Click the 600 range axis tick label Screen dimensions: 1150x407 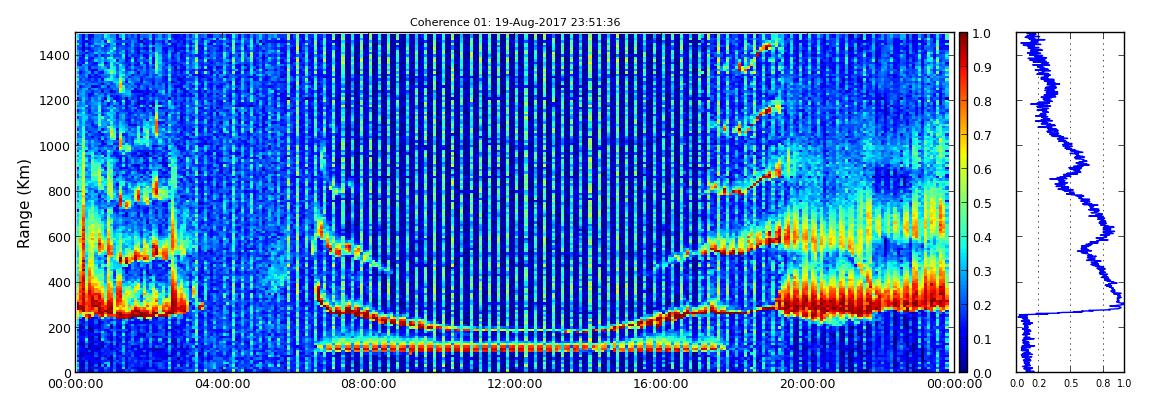coord(59,237)
